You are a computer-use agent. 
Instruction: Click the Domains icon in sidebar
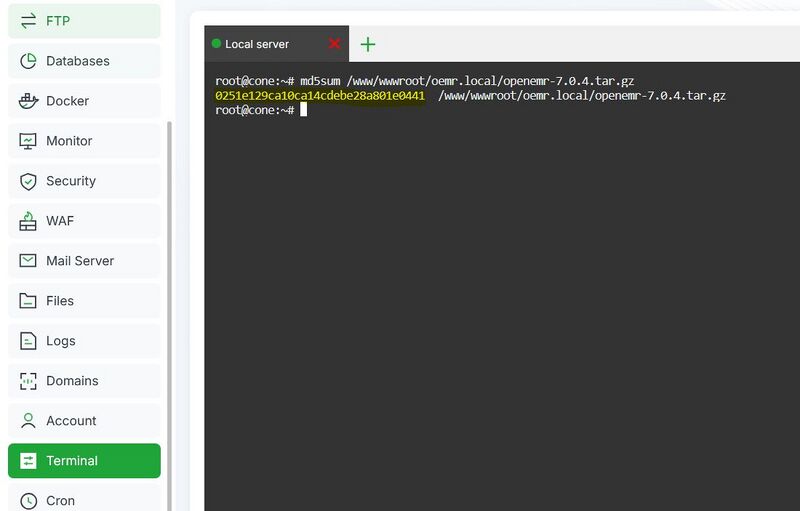click(x=28, y=381)
